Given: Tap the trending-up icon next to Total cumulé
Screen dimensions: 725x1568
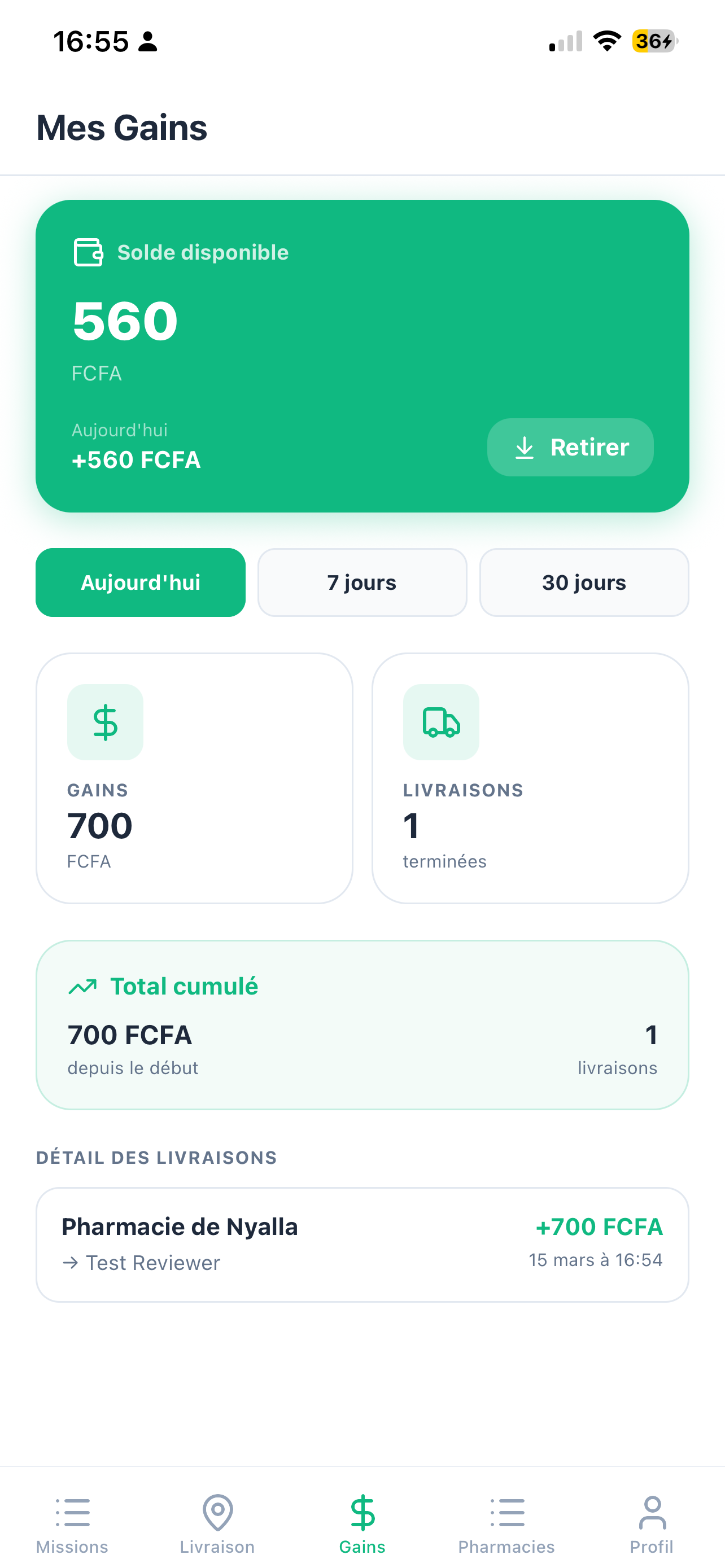Looking at the screenshot, I should (83, 986).
